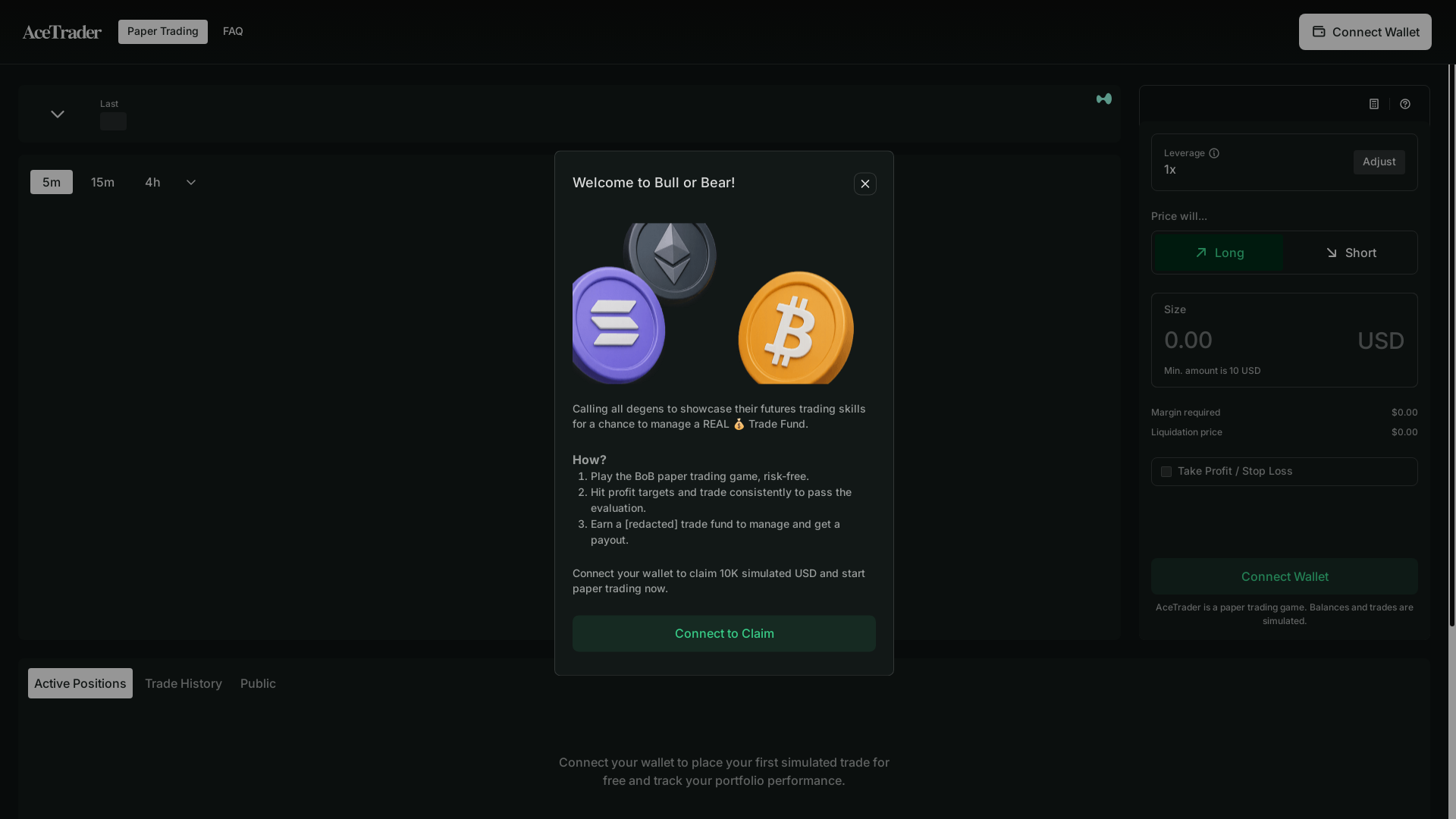Click the 'Margin required' label
This screenshot has height=819, width=1456.
click(x=1185, y=413)
